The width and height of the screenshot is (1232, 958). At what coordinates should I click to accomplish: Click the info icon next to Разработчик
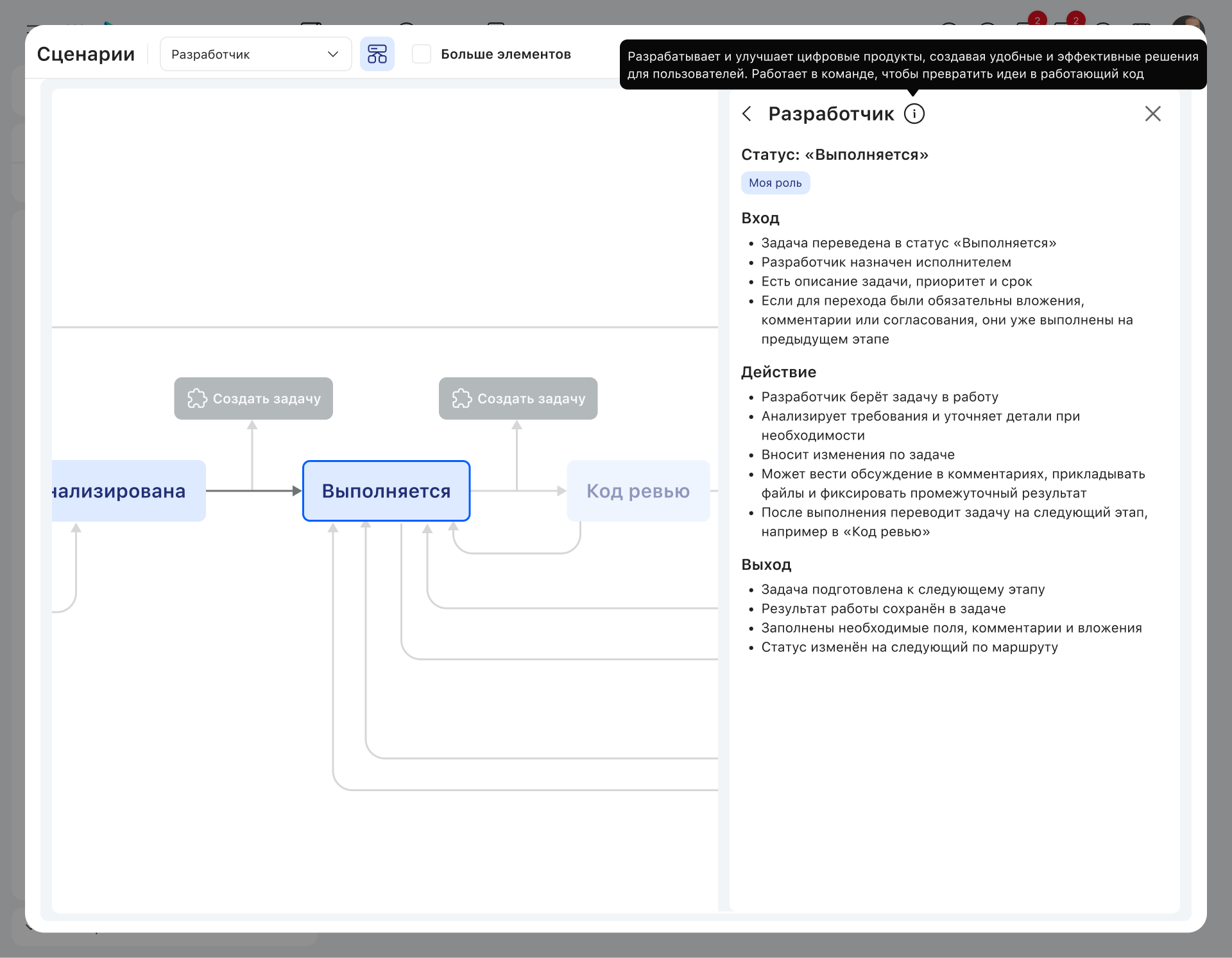(x=914, y=114)
